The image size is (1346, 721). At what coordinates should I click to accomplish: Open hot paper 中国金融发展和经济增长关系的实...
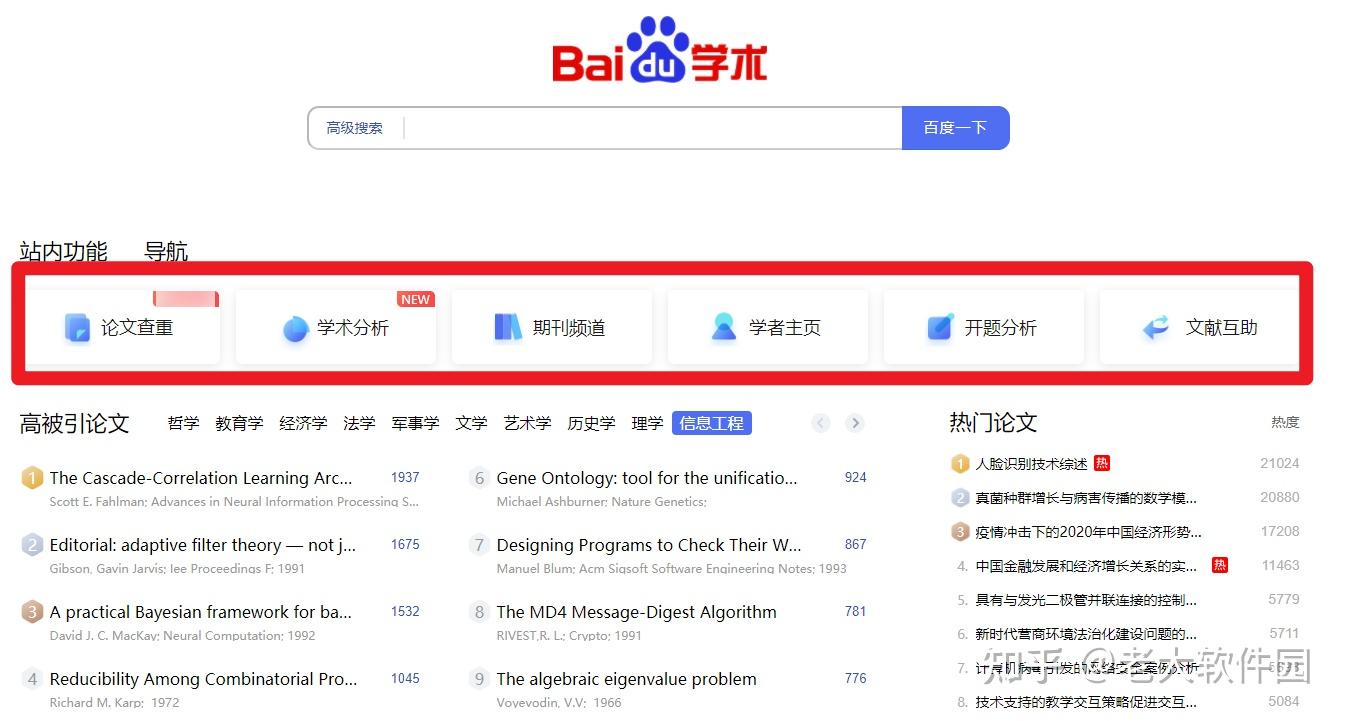click(1086, 566)
